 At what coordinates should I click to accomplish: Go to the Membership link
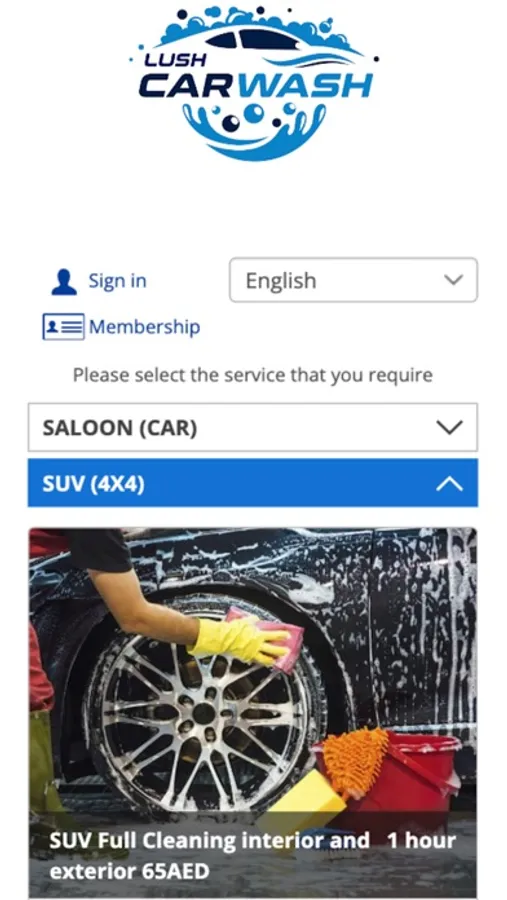(x=144, y=327)
